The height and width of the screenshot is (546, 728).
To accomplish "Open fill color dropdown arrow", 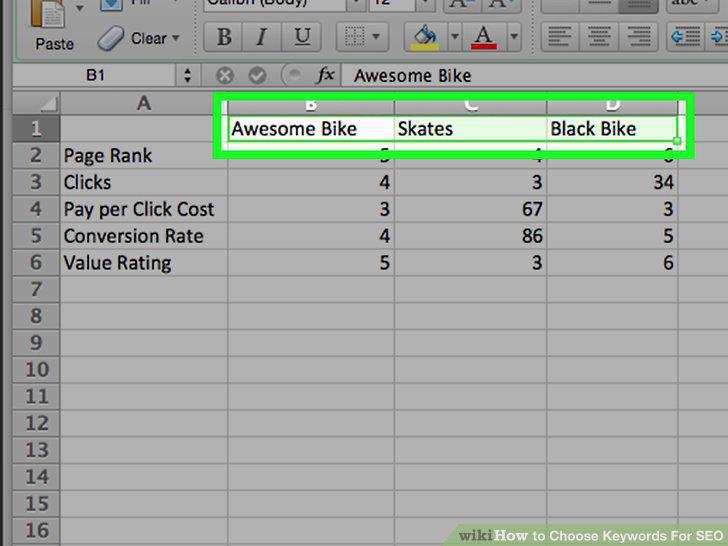I will pyautogui.click(x=455, y=36).
